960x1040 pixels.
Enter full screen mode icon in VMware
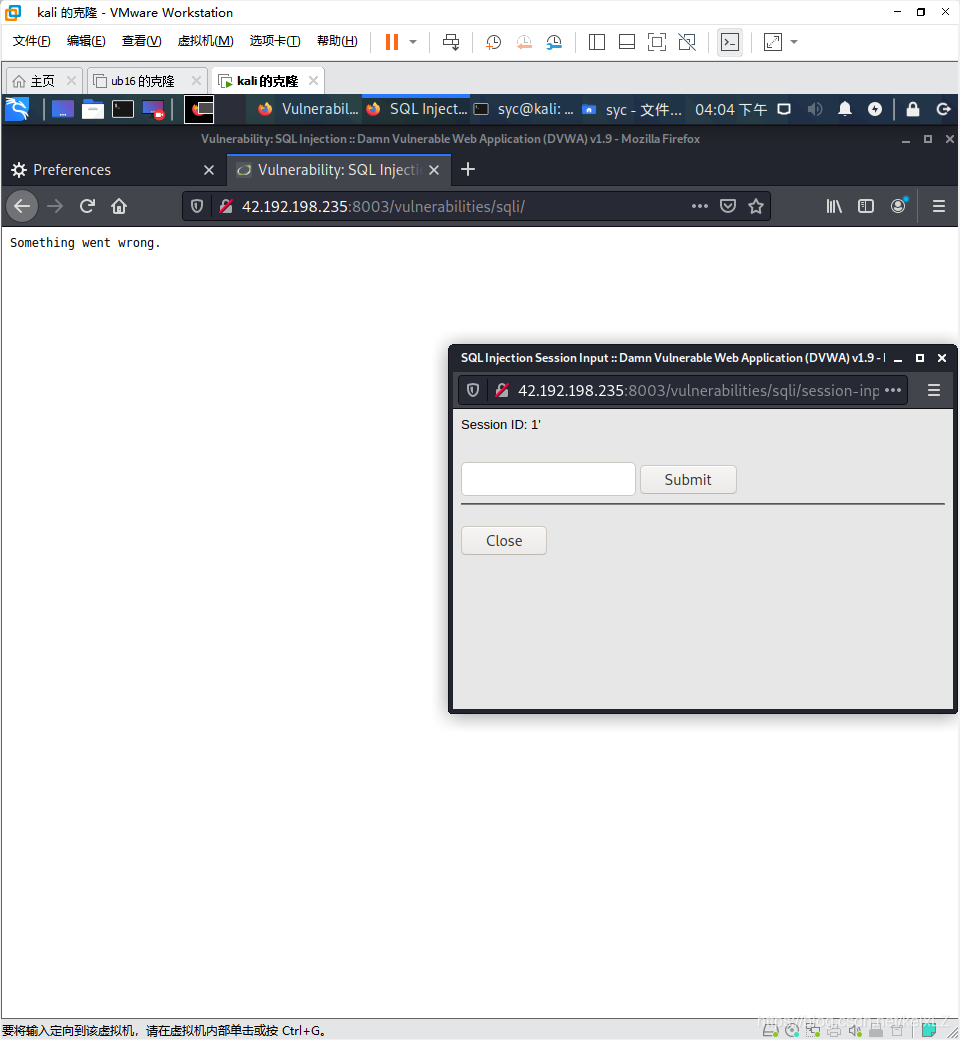(657, 42)
